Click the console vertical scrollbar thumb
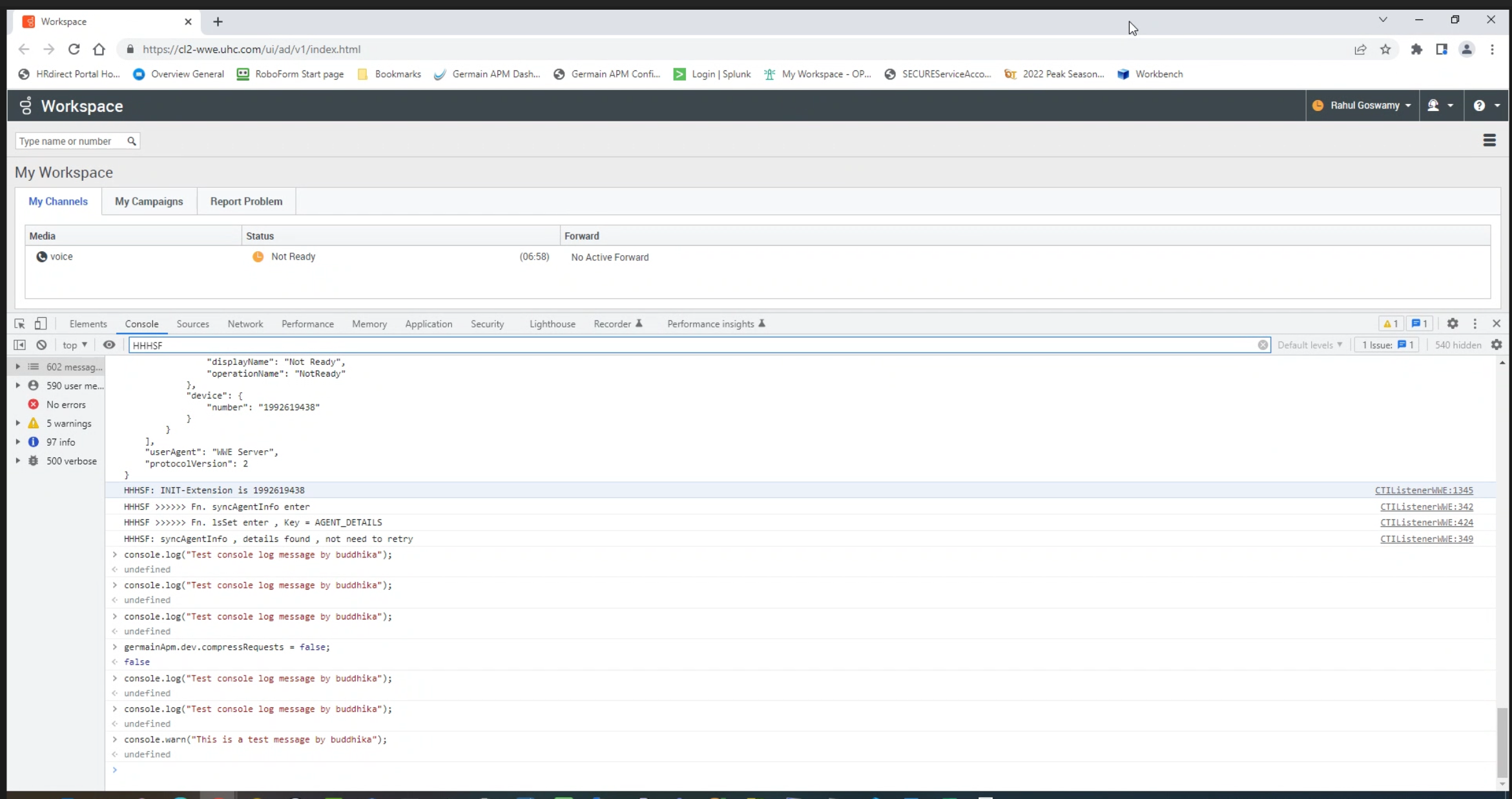Viewport: 1512px width, 799px height. 1502,743
